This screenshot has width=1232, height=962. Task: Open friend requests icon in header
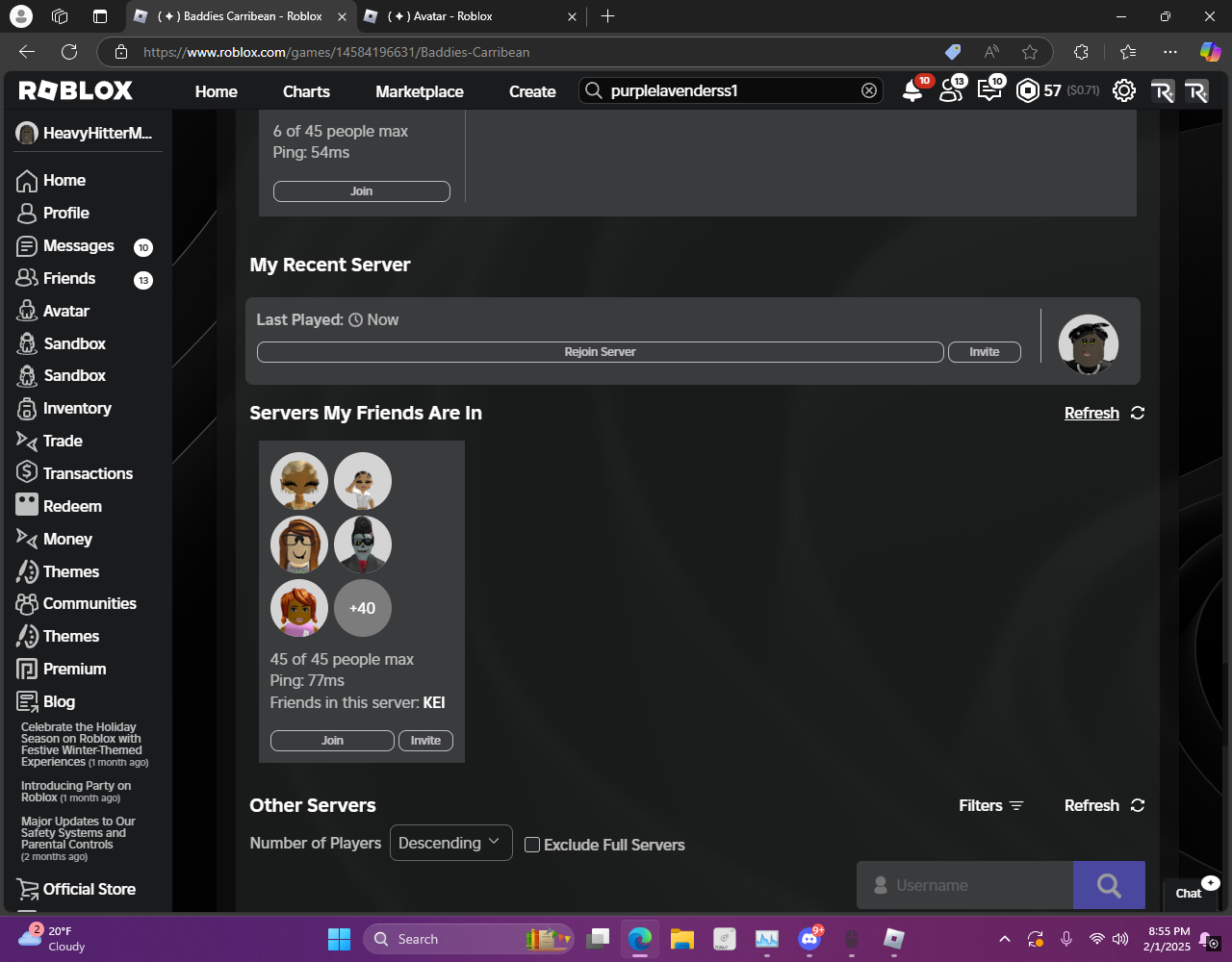951,90
